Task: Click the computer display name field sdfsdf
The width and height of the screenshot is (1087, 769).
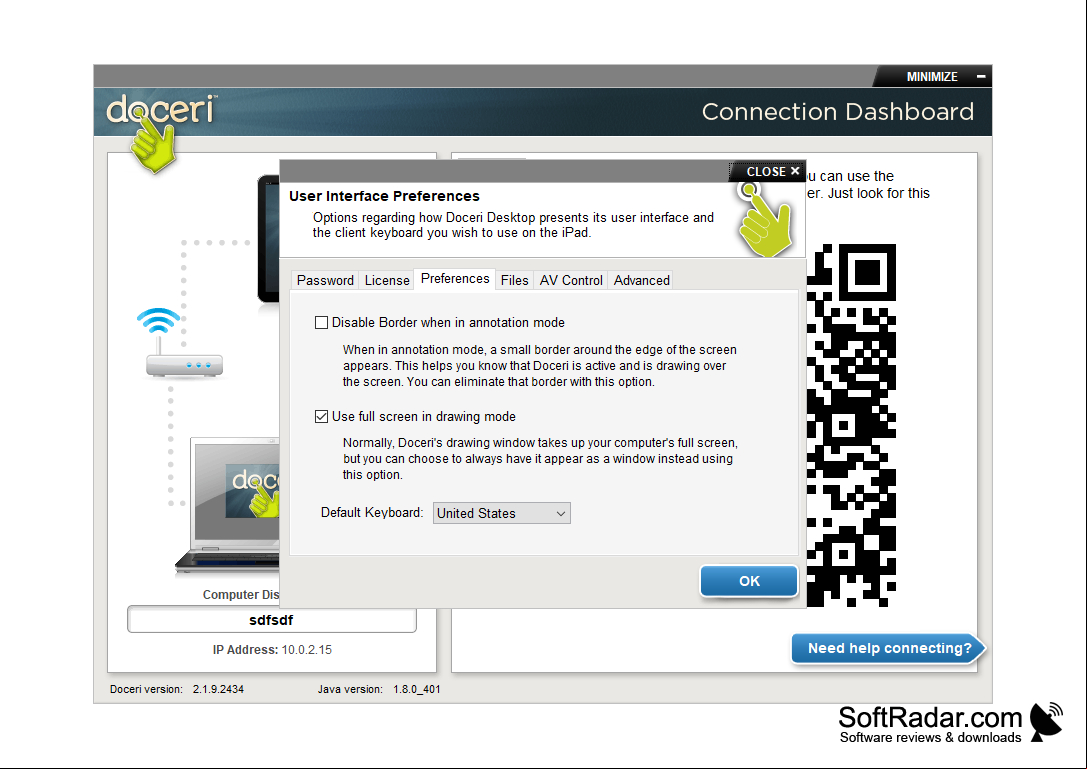Action: pos(272,620)
